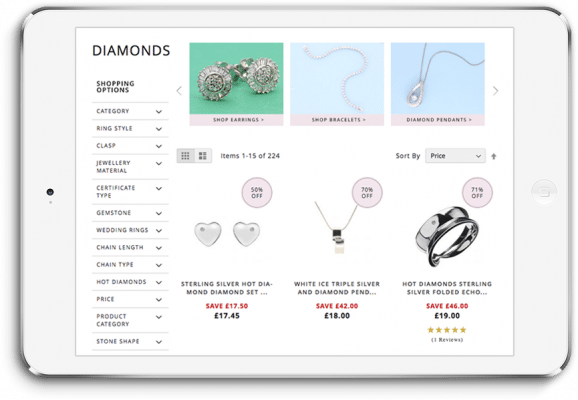
Task: Switch to grid view layout
Action: click(185, 156)
